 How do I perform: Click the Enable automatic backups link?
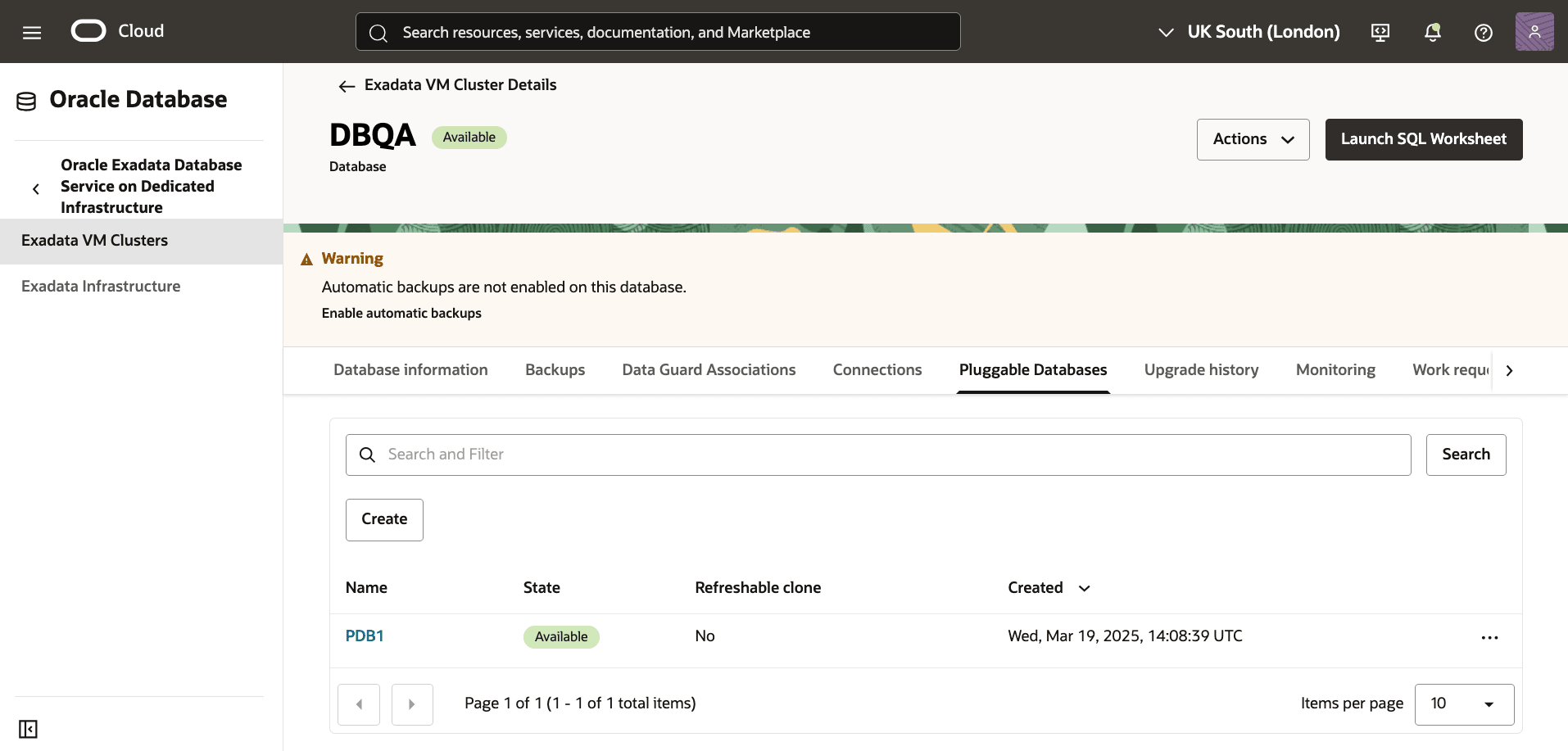tap(401, 314)
